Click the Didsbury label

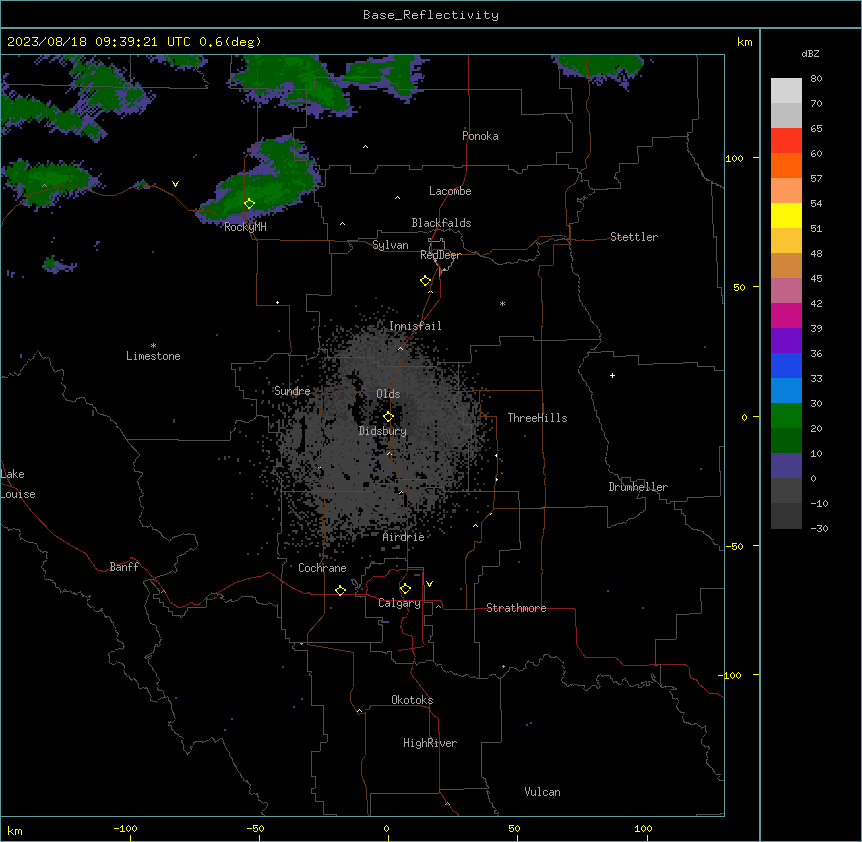pyautogui.click(x=383, y=431)
